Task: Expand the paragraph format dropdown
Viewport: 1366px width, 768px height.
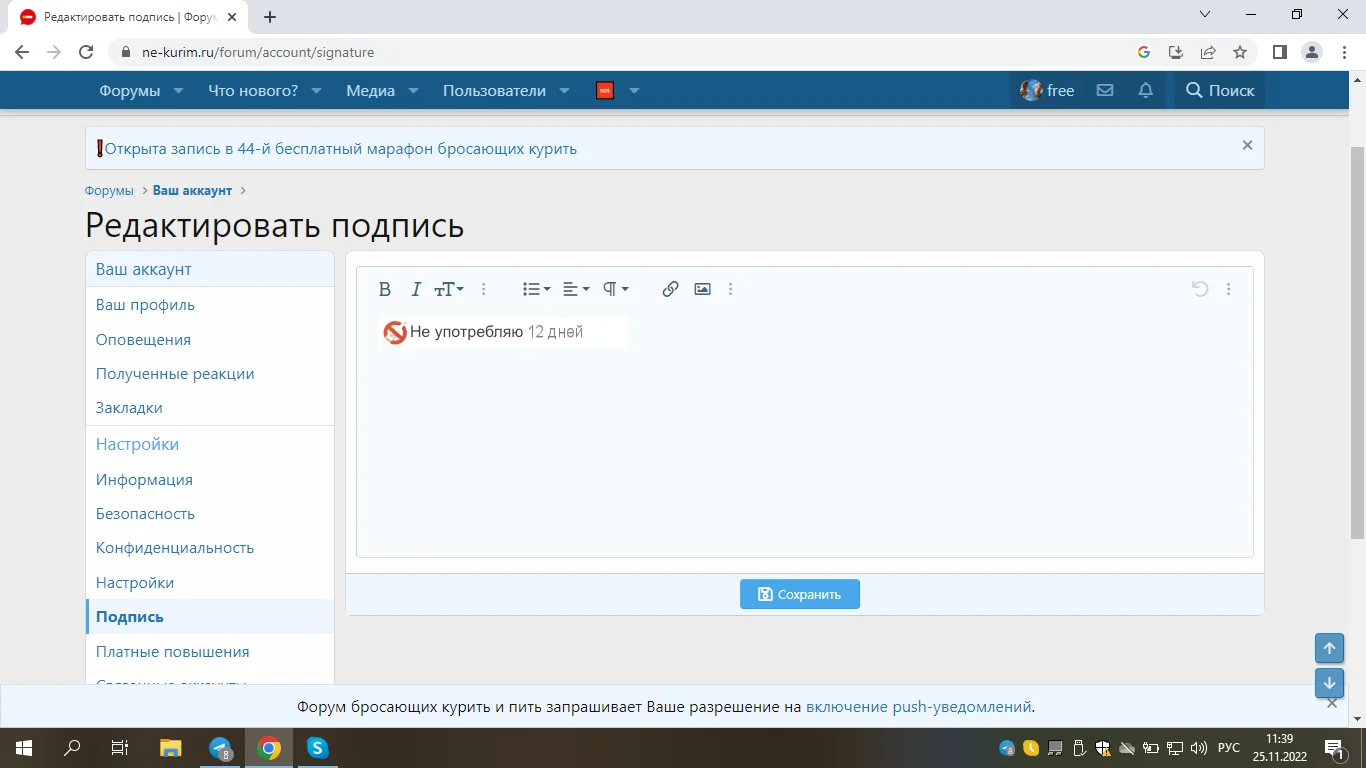Action: [x=616, y=289]
